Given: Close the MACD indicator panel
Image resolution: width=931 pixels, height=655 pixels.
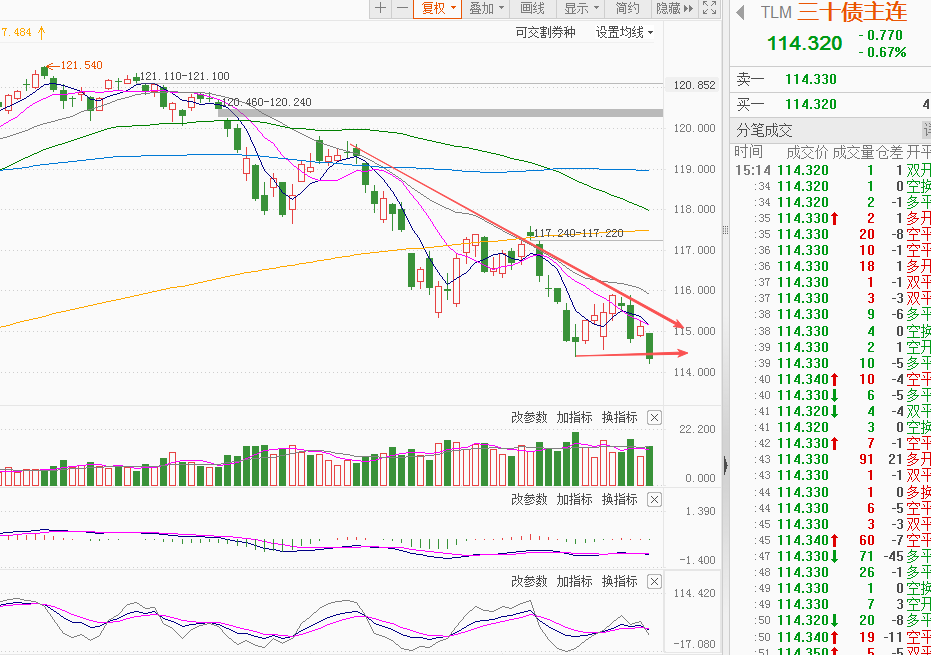Looking at the screenshot, I should click(x=654, y=499).
